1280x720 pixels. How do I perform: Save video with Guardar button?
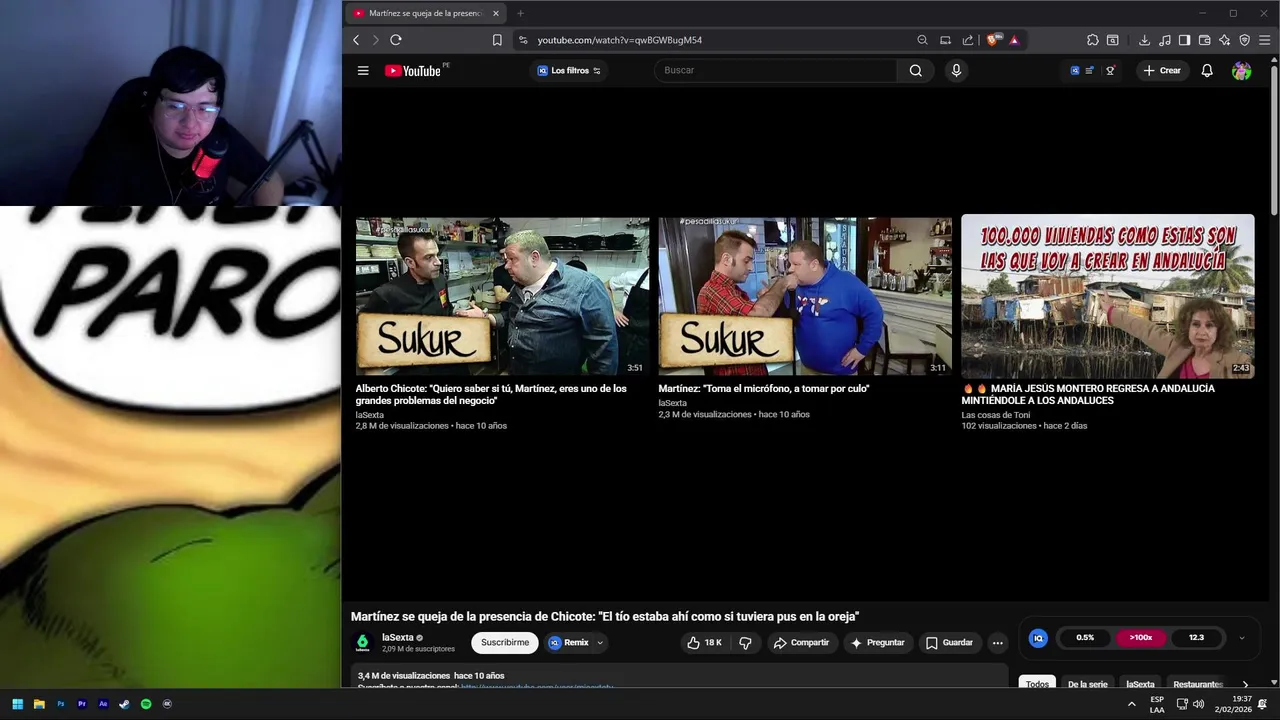tap(949, 643)
